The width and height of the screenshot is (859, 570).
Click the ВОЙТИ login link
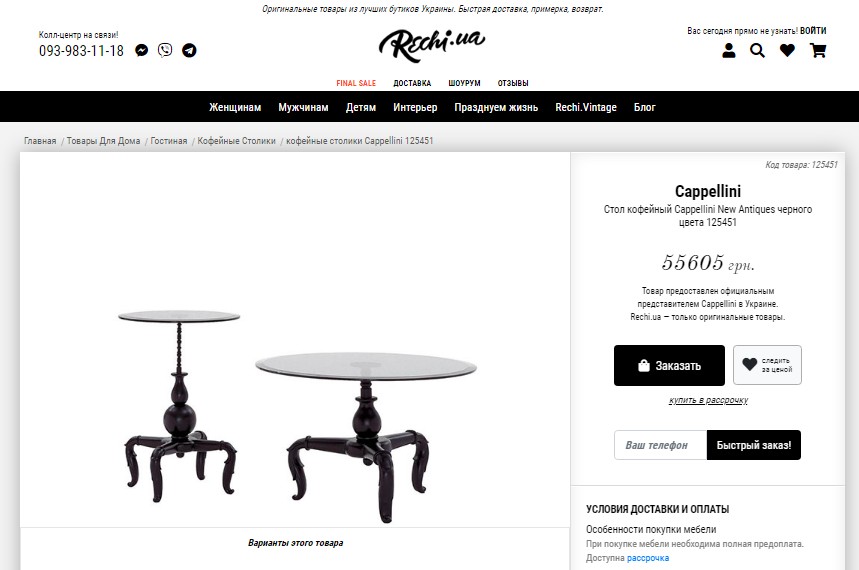coord(813,31)
